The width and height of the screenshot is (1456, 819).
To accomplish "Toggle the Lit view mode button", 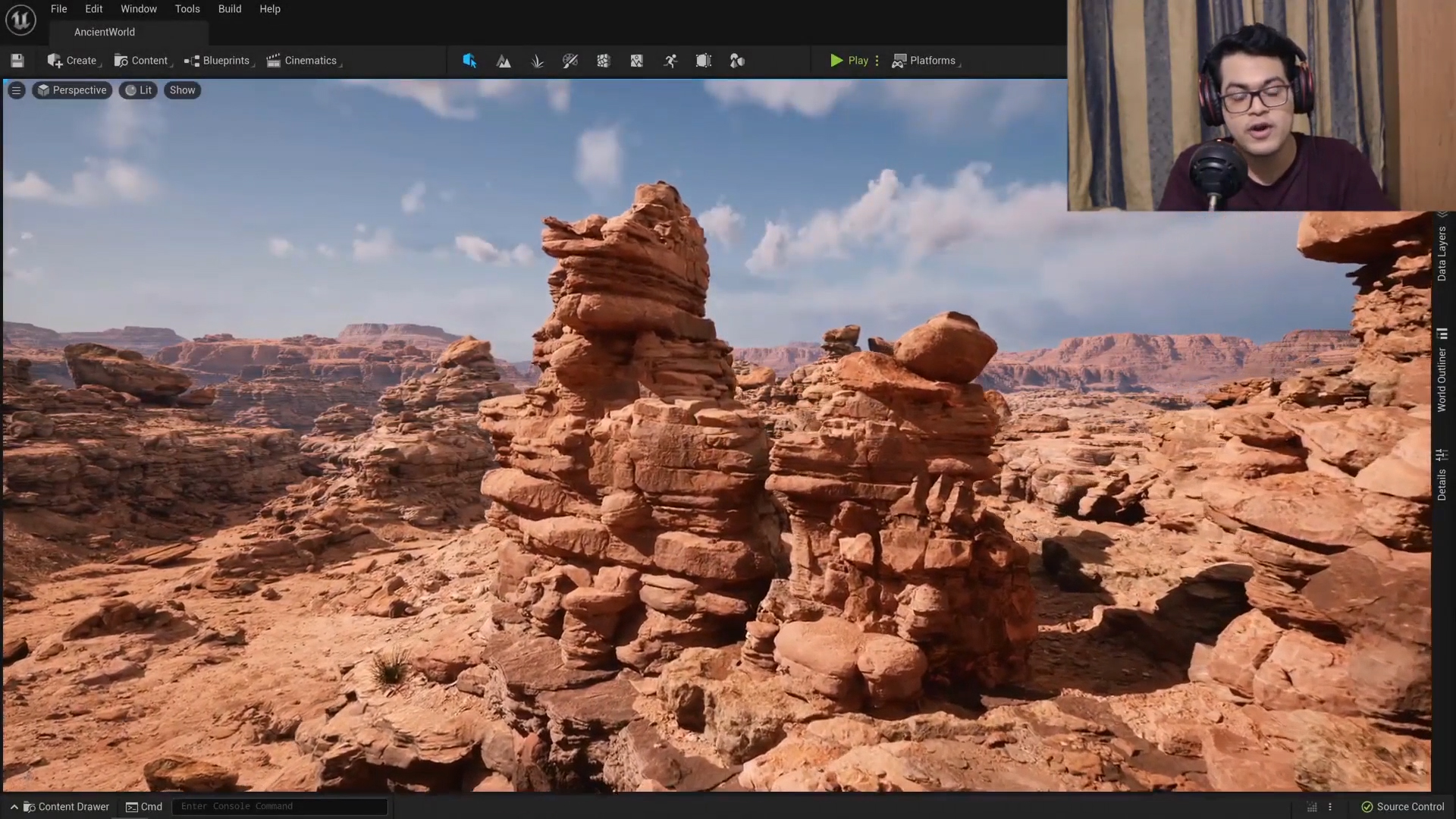I will tap(138, 90).
